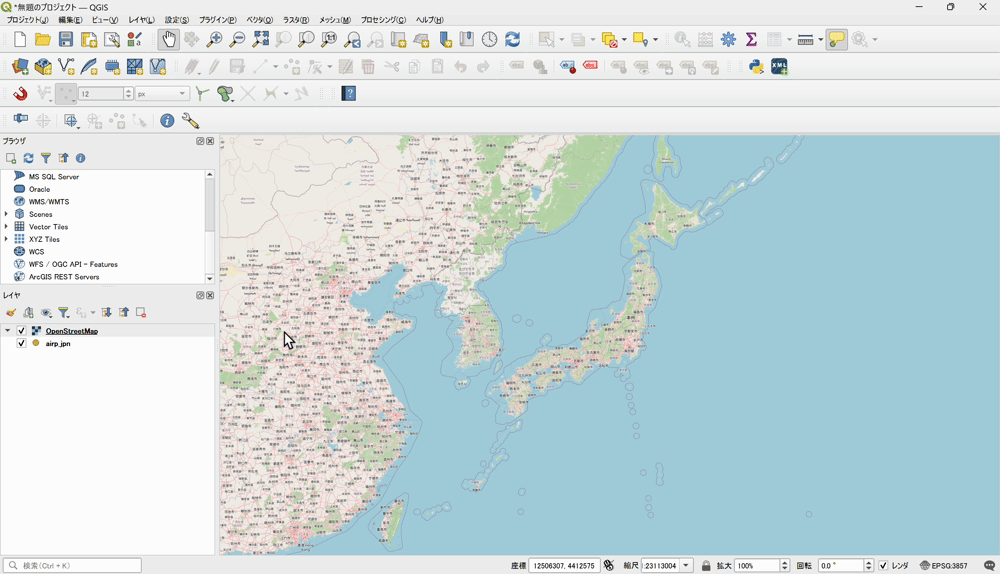Open the Temporal Controller clock icon
Screen dimensions: 1000x574
pyautogui.click(x=489, y=40)
